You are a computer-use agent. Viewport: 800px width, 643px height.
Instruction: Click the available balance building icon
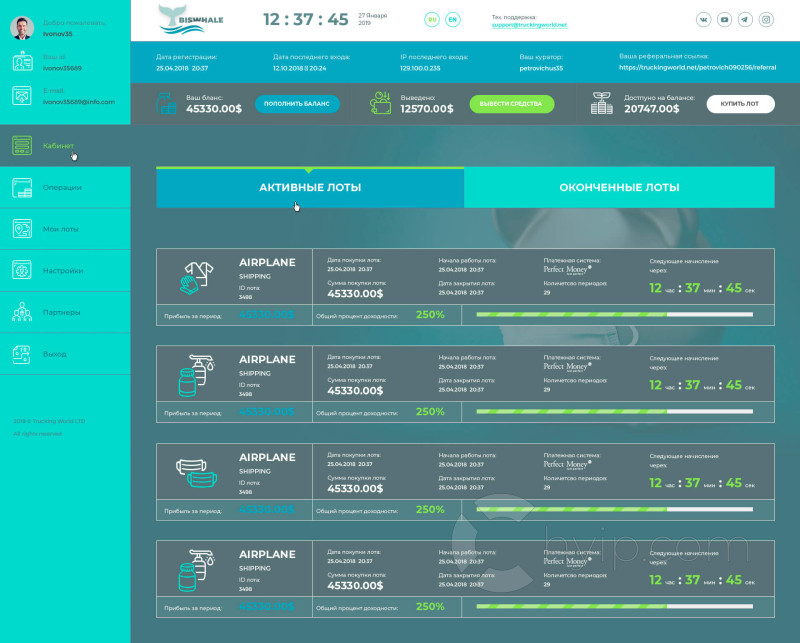click(602, 103)
